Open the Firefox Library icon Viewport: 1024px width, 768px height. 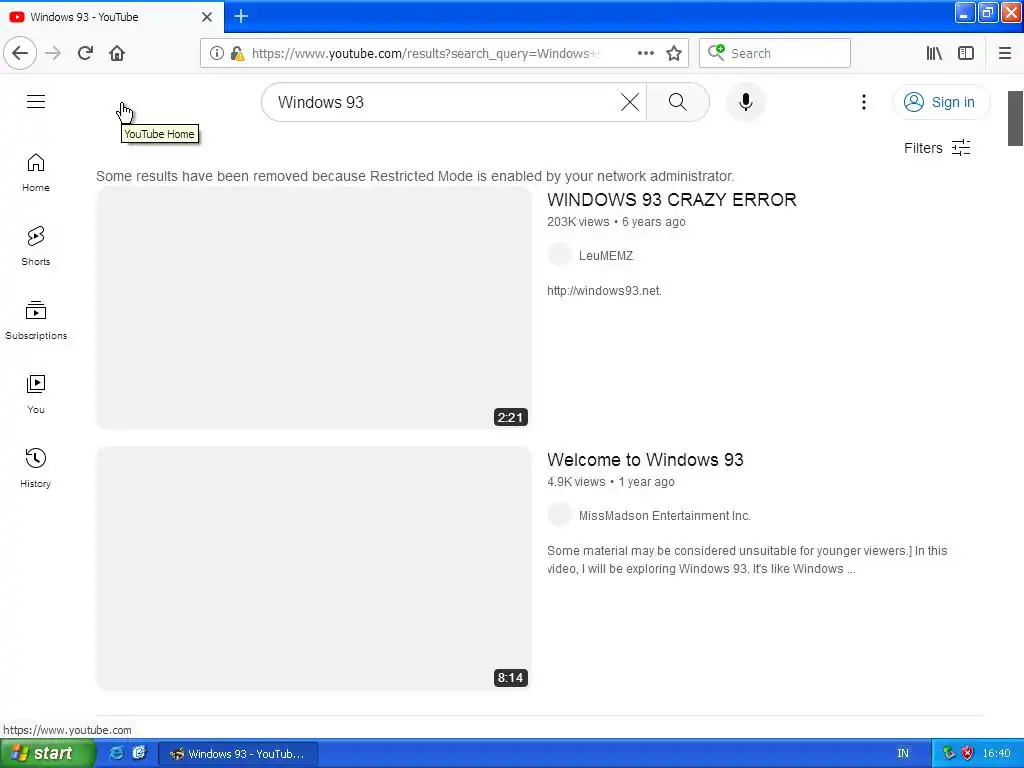coord(934,53)
